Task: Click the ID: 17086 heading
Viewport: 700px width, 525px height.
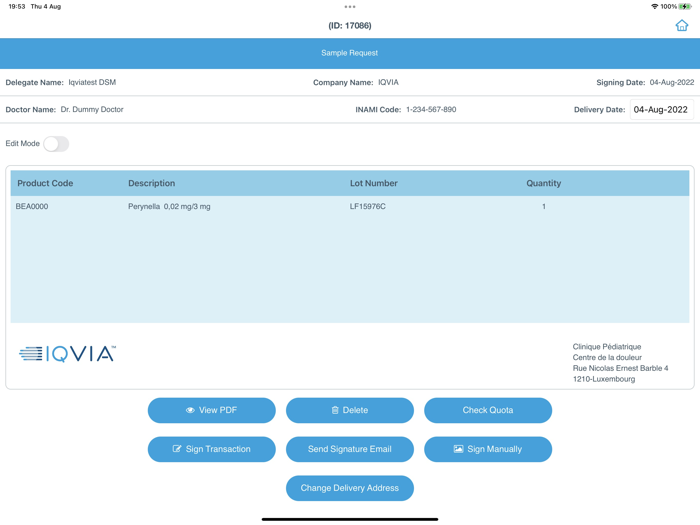Action: click(350, 26)
